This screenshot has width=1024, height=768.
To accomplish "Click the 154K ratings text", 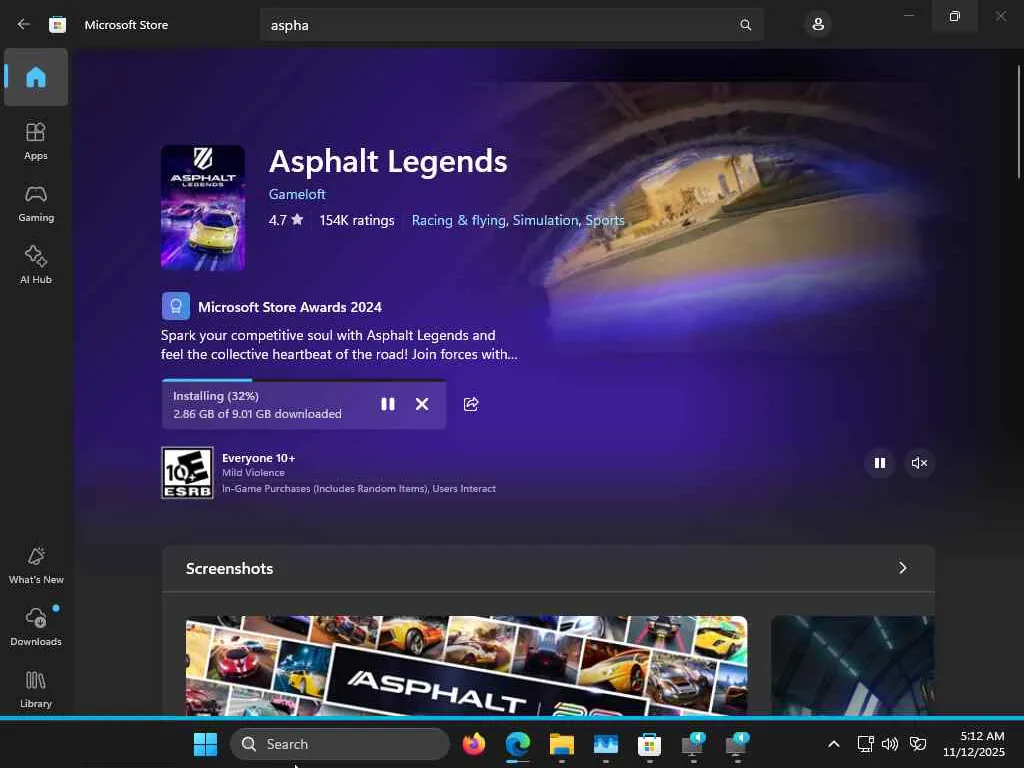I will pyautogui.click(x=357, y=220).
